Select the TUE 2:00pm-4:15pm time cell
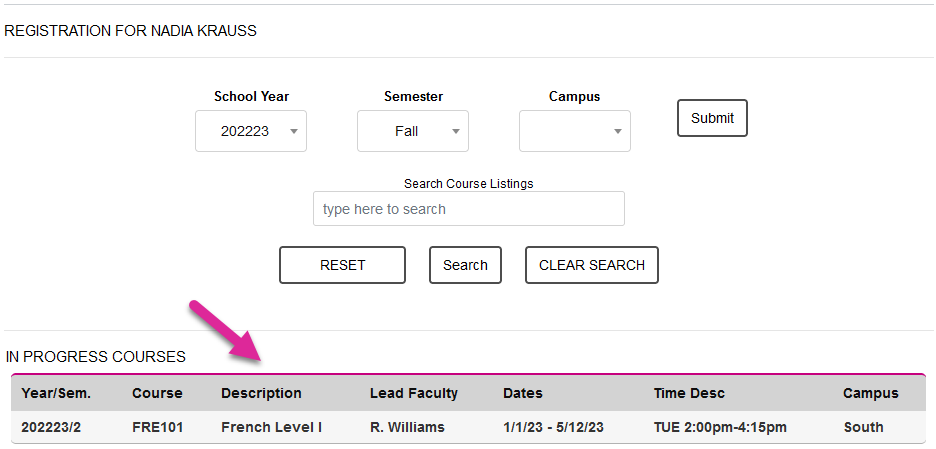Viewport: 936px width, 449px height. coord(720,427)
